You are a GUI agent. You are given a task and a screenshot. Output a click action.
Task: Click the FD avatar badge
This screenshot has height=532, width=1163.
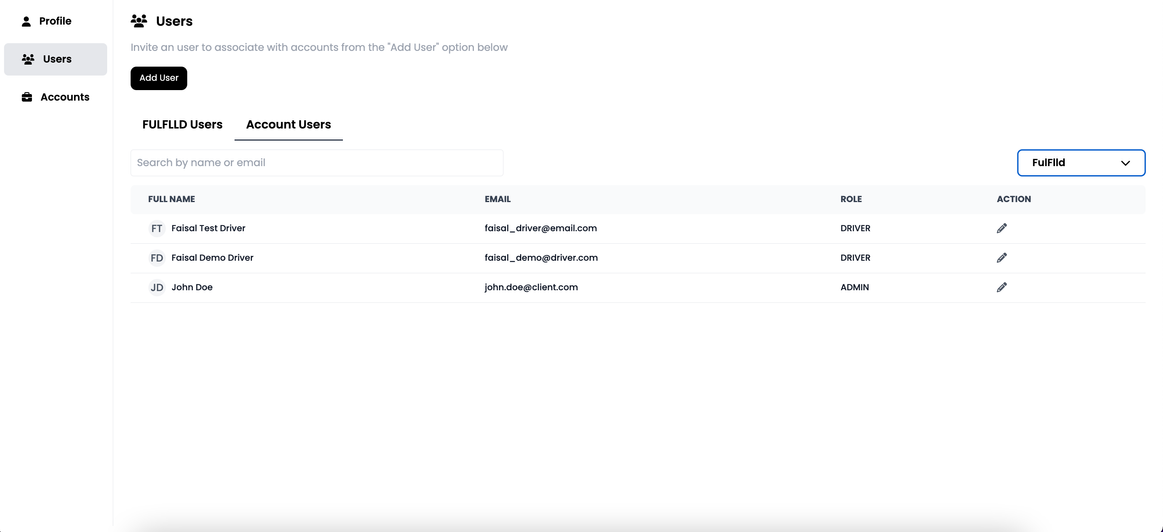pos(157,258)
